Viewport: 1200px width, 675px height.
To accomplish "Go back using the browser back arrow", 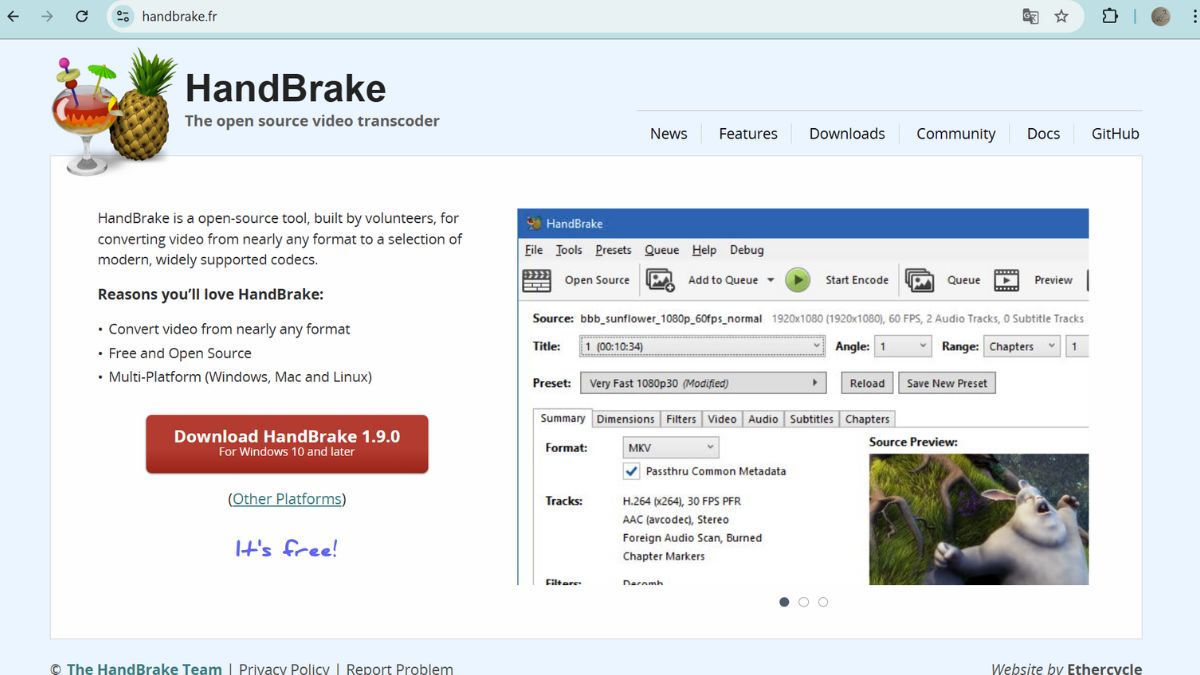I will pyautogui.click(x=13, y=16).
